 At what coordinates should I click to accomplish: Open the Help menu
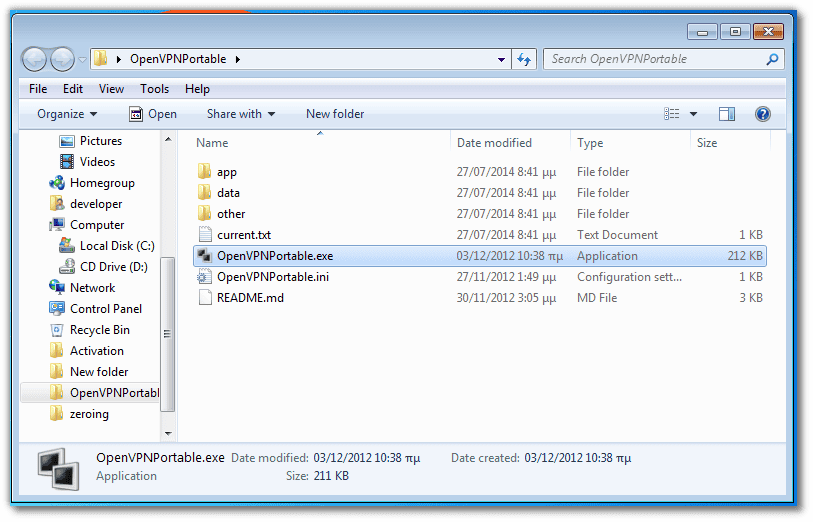pos(197,89)
